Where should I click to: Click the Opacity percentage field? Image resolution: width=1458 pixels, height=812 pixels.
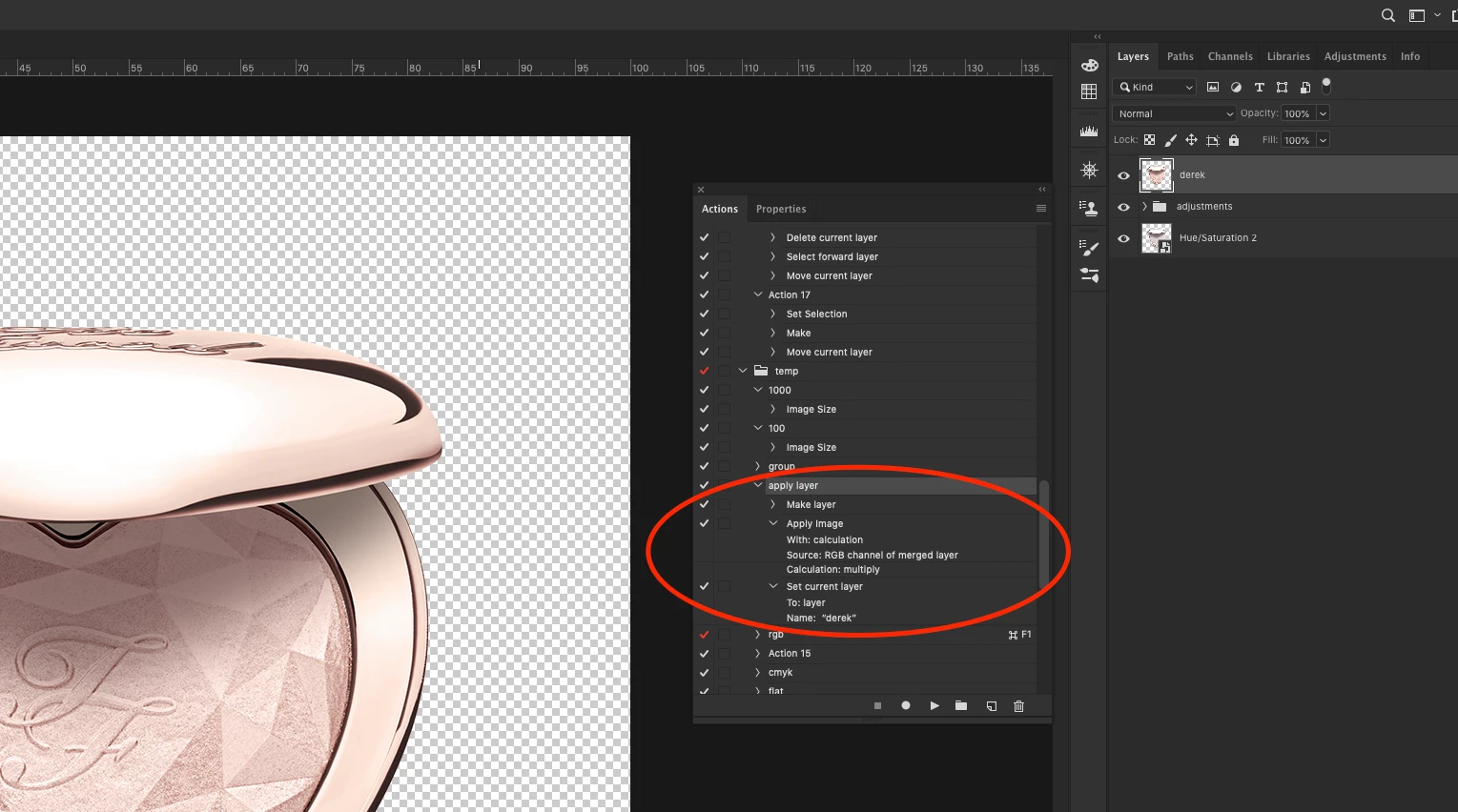click(x=1299, y=113)
